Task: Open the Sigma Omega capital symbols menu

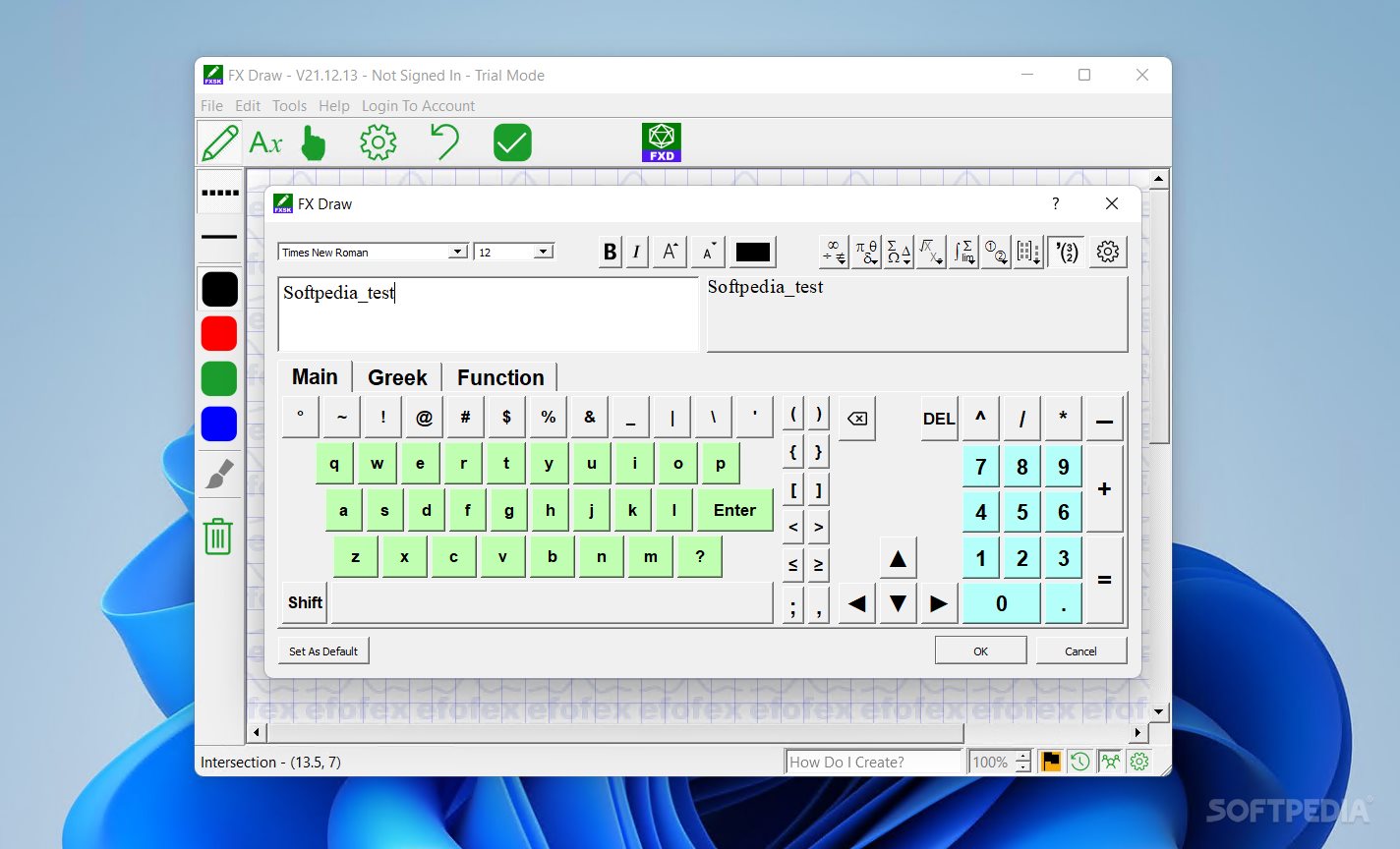Action: [899, 253]
